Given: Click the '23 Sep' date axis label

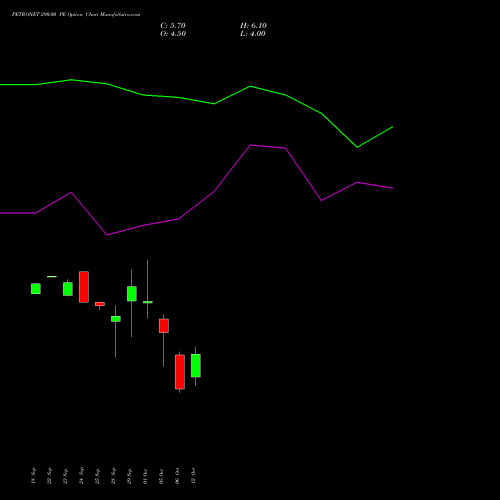Looking at the screenshot, I should point(65,476).
